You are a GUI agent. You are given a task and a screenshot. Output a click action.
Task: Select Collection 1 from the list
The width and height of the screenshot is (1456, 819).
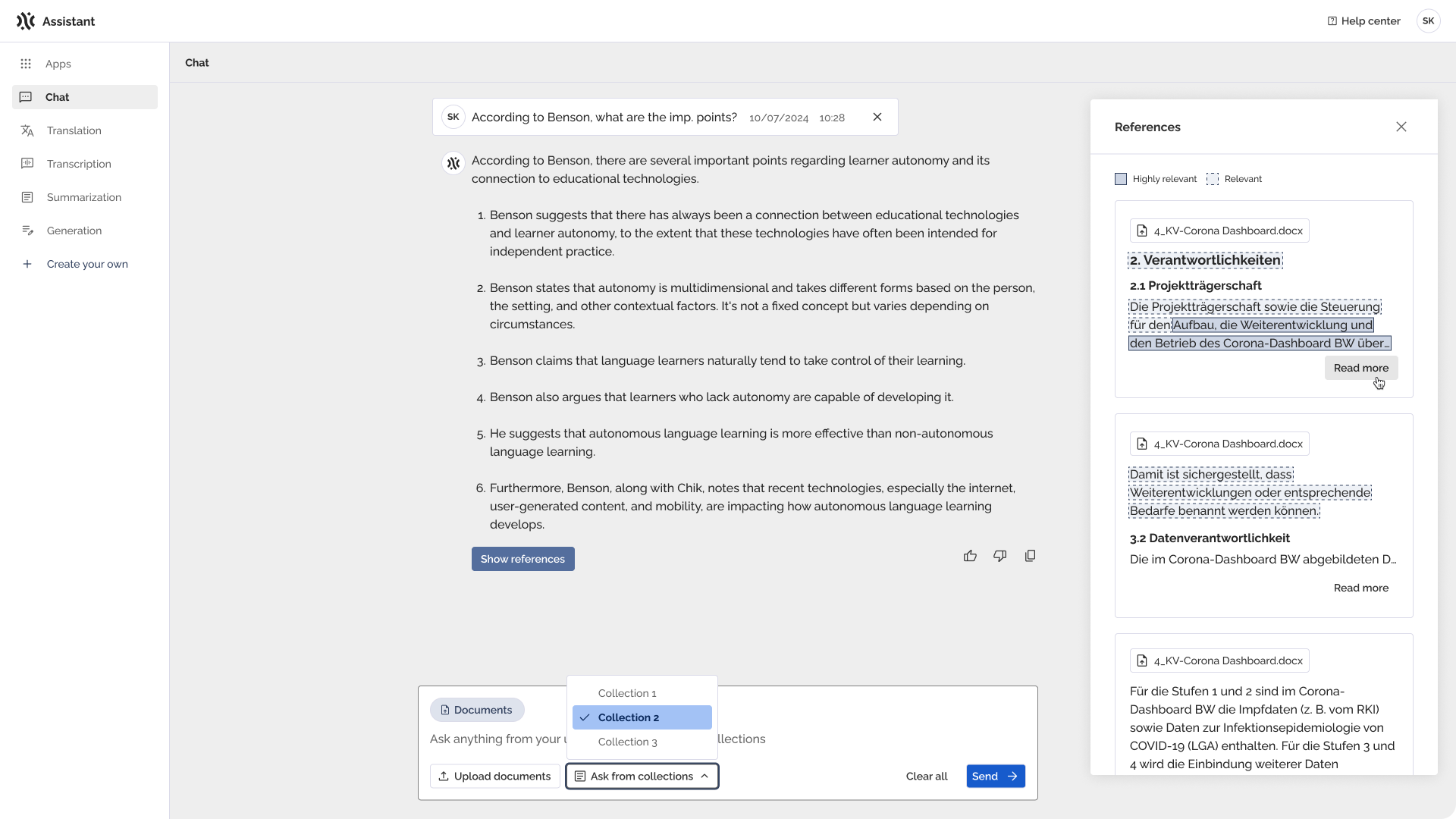coord(627,692)
